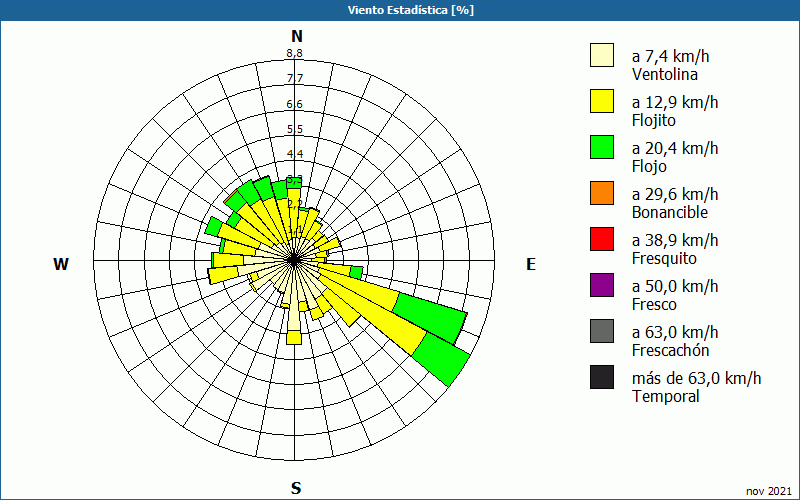The image size is (800, 500).
Task: Click the red Fresquito legend swatch
Action: (x=602, y=239)
